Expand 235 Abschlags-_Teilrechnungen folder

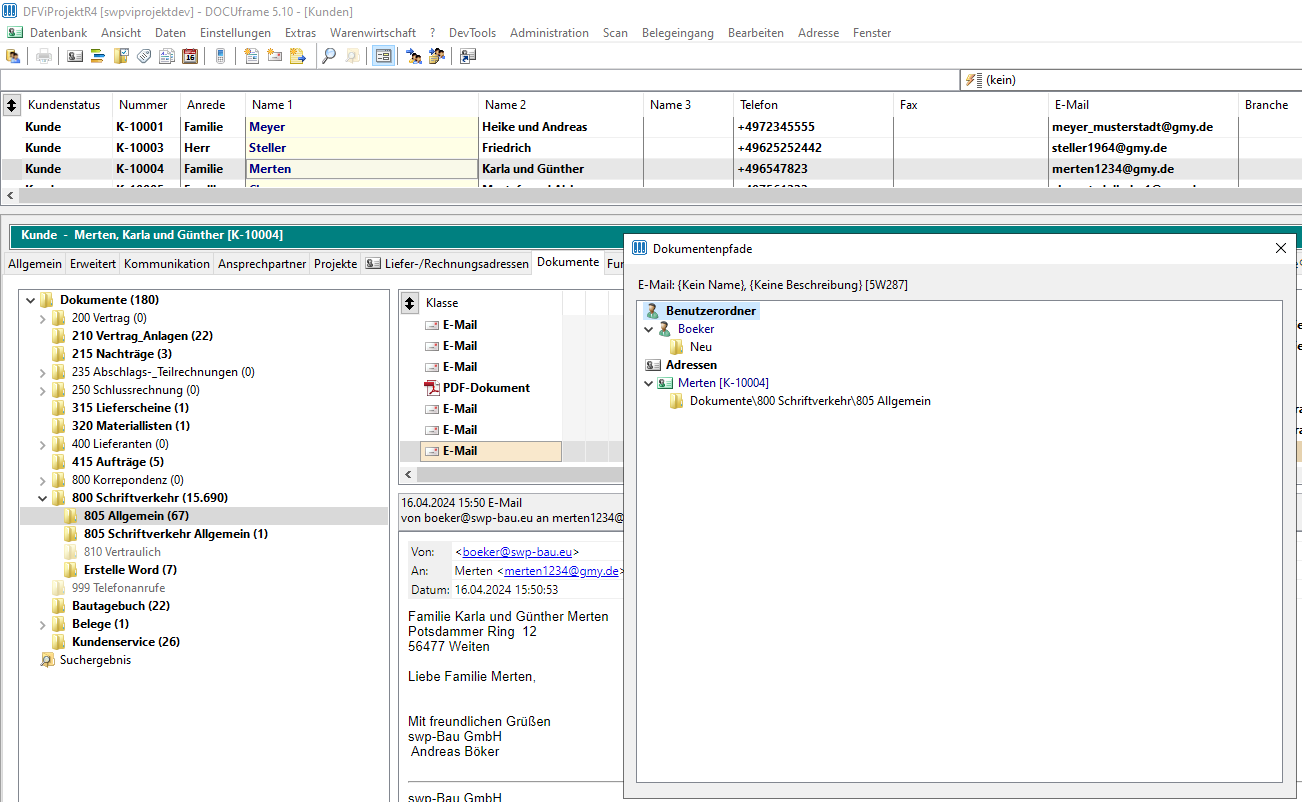pos(43,372)
